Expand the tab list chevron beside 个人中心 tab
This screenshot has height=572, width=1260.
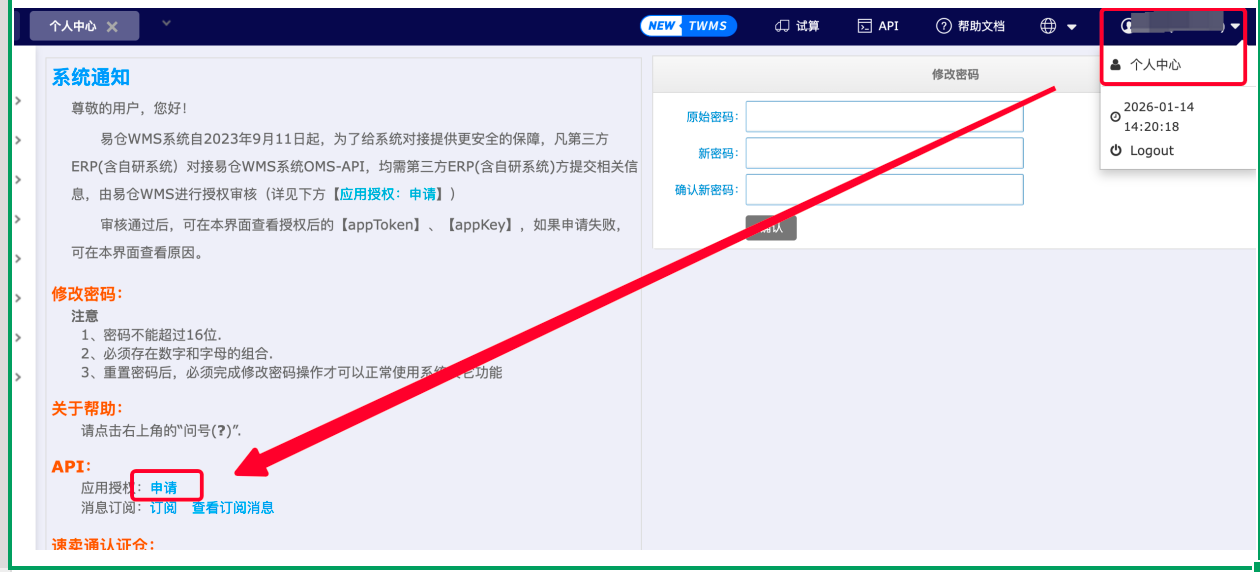[166, 24]
